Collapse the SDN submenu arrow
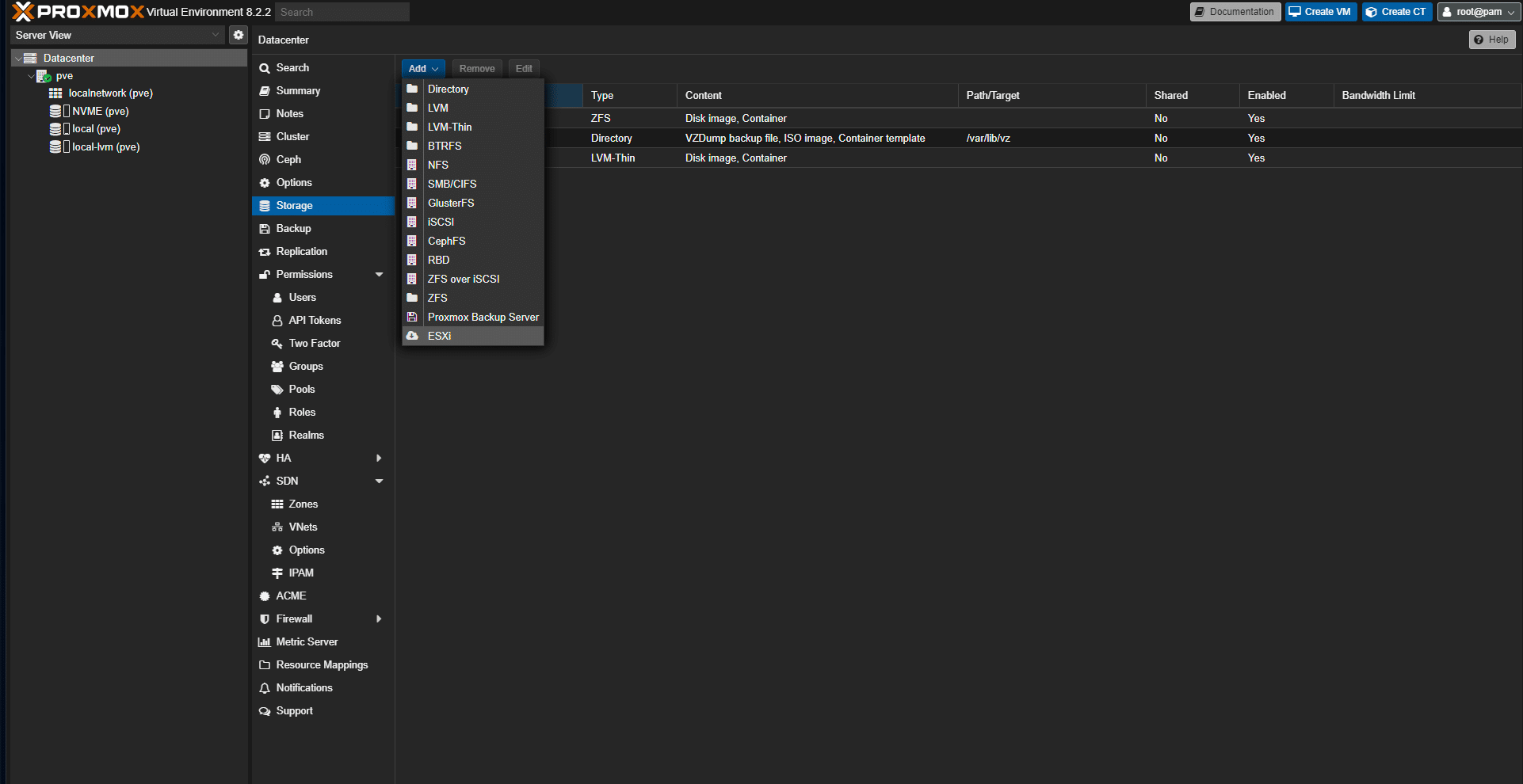The height and width of the screenshot is (784, 1523). (379, 481)
